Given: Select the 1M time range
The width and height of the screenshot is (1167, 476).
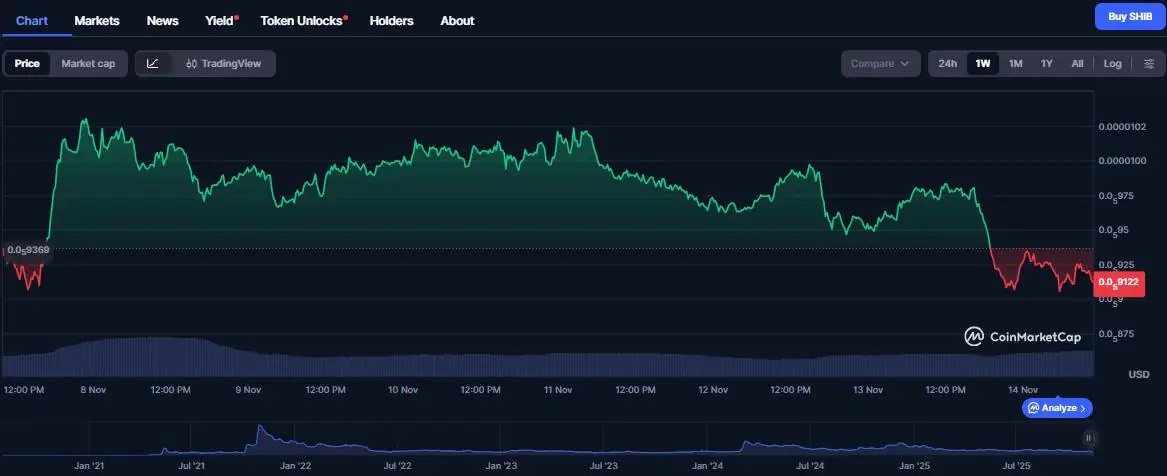Looking at the screenshot, I should point(1015,64).
